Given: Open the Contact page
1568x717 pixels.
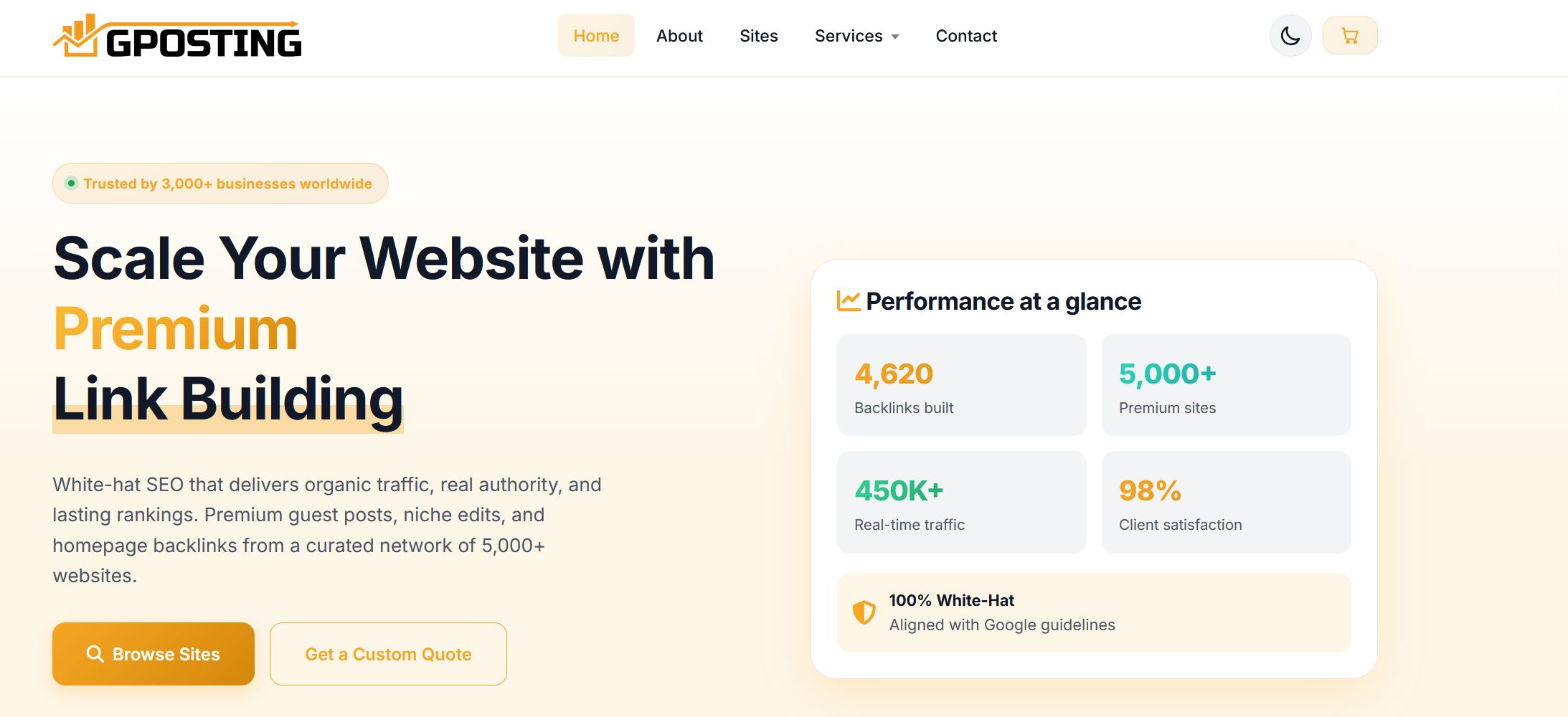Looking at the screenshot, I should tap(966, 36).
